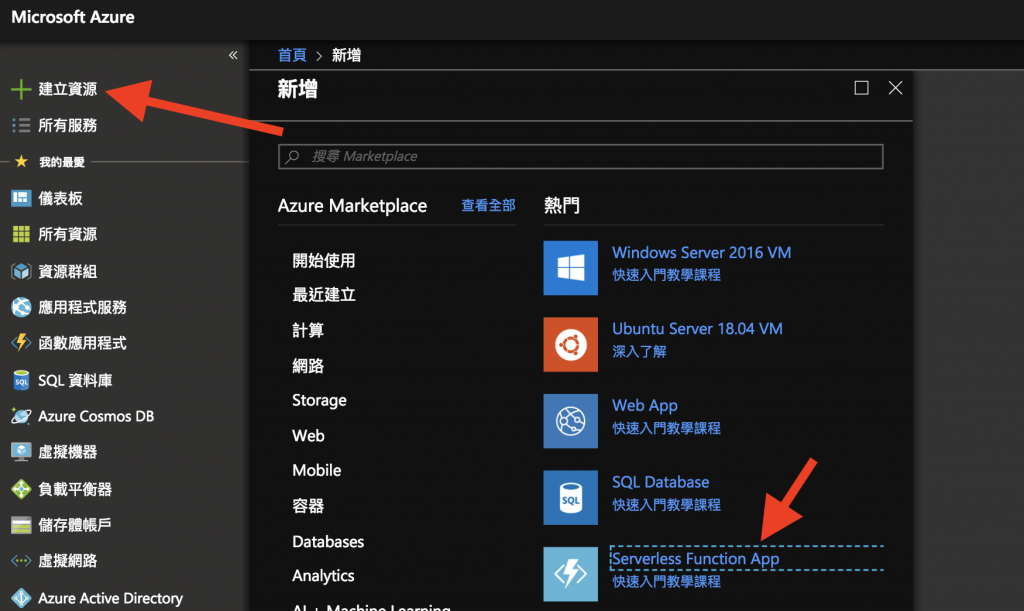Open the Web App link
The height and width of the screenshot is (611, 1024).
click(x=645, y=405)
